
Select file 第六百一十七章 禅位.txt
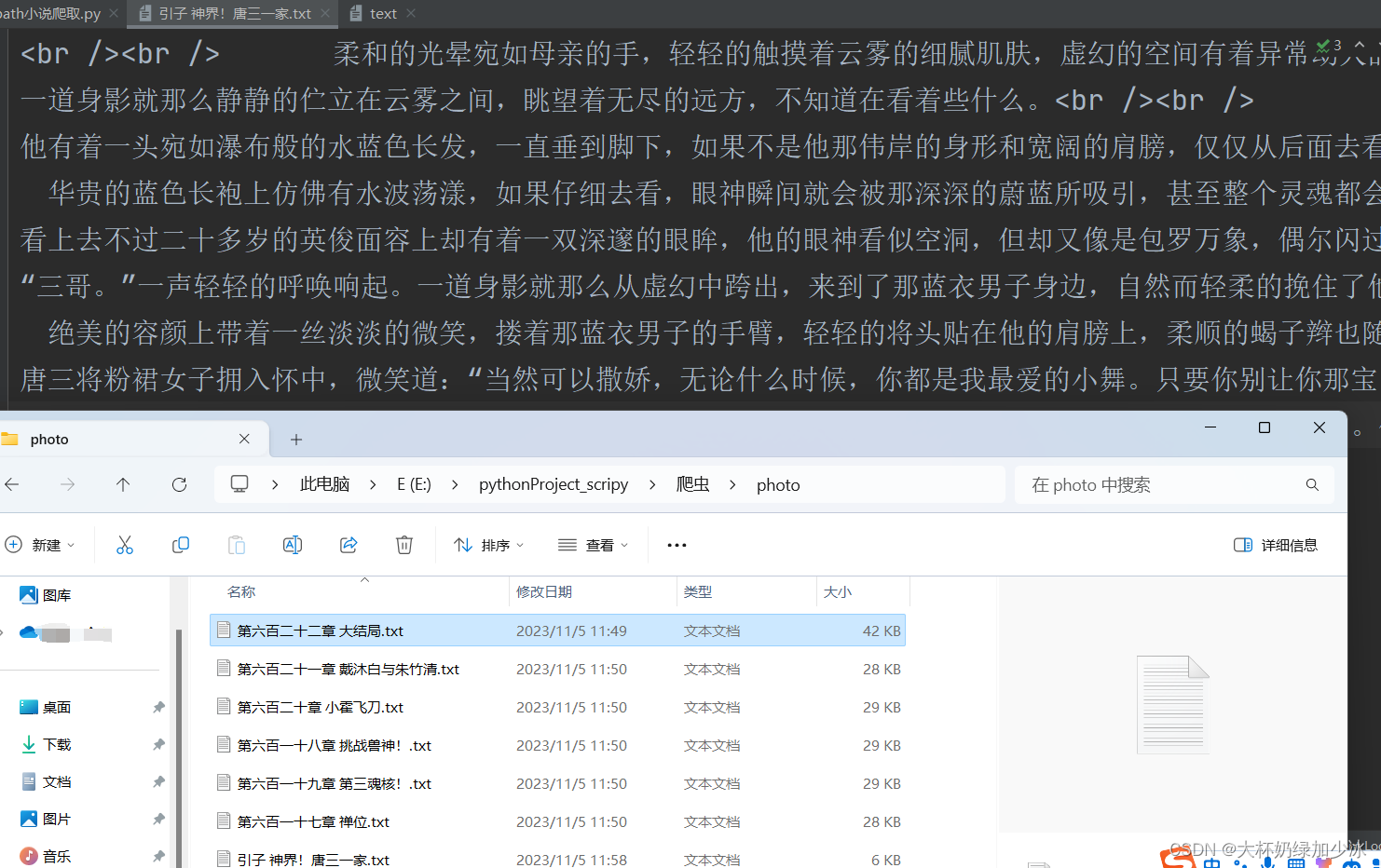click(x=557, y=821)
